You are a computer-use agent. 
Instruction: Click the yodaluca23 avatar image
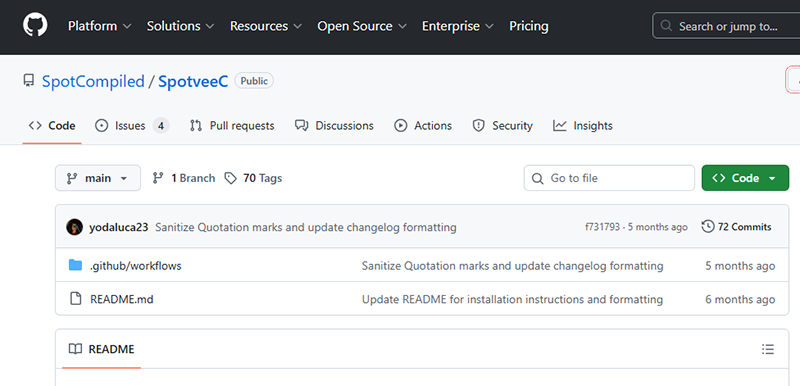74,227
